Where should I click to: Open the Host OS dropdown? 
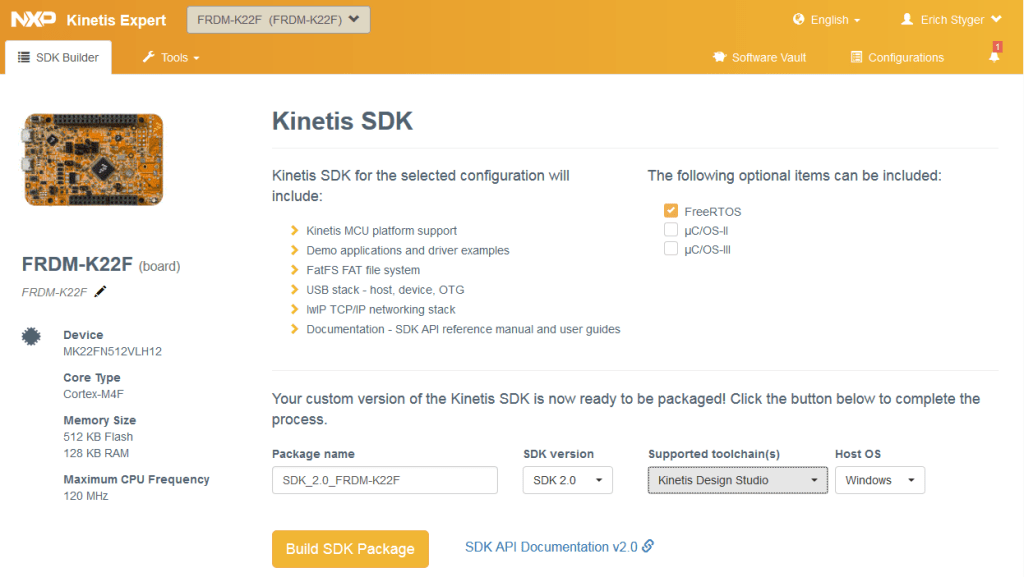click(879, 480)
